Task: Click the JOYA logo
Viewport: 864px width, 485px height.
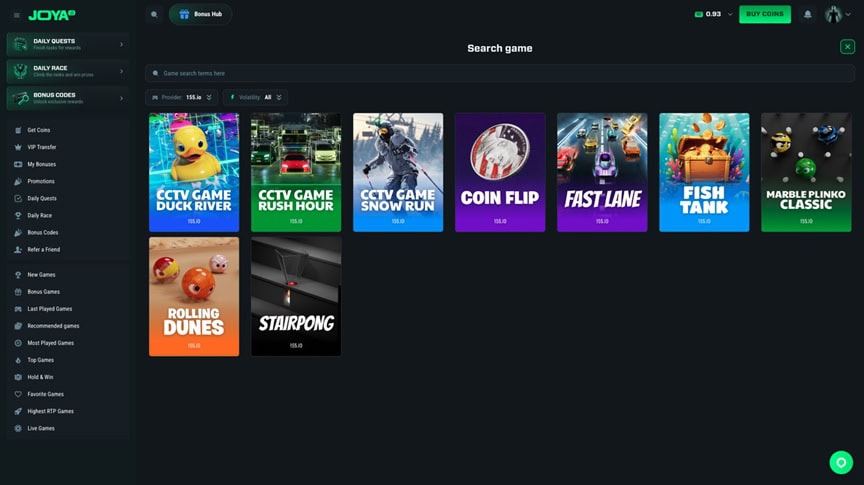Action: pos(52,15)
